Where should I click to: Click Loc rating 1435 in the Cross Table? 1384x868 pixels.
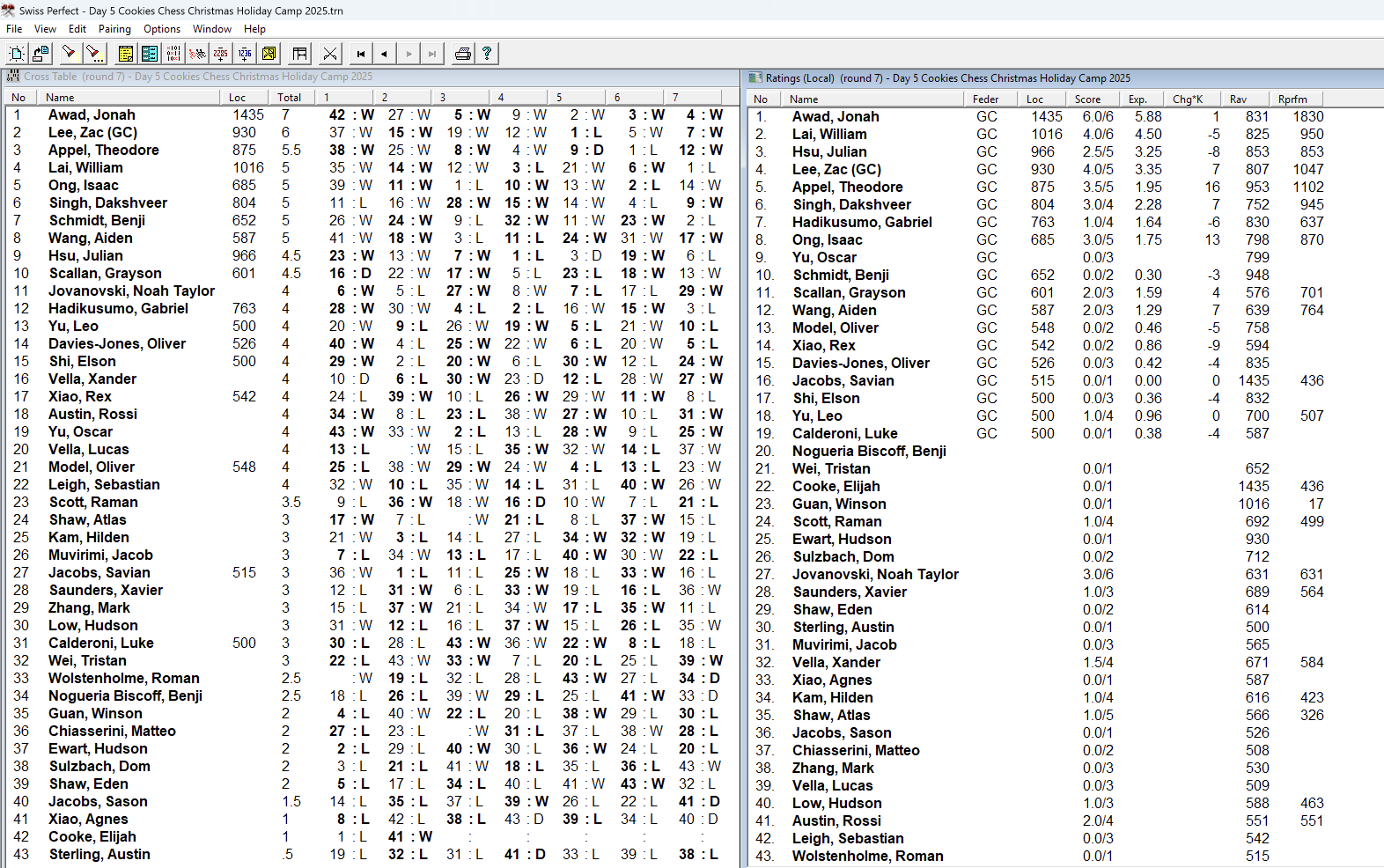(248, 114)
